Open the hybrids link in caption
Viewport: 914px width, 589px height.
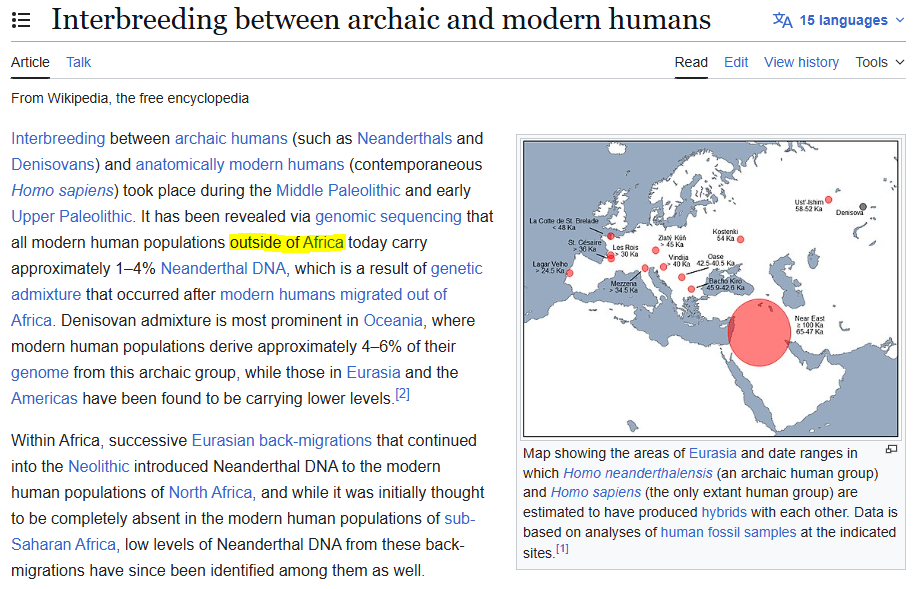[724, 512]
